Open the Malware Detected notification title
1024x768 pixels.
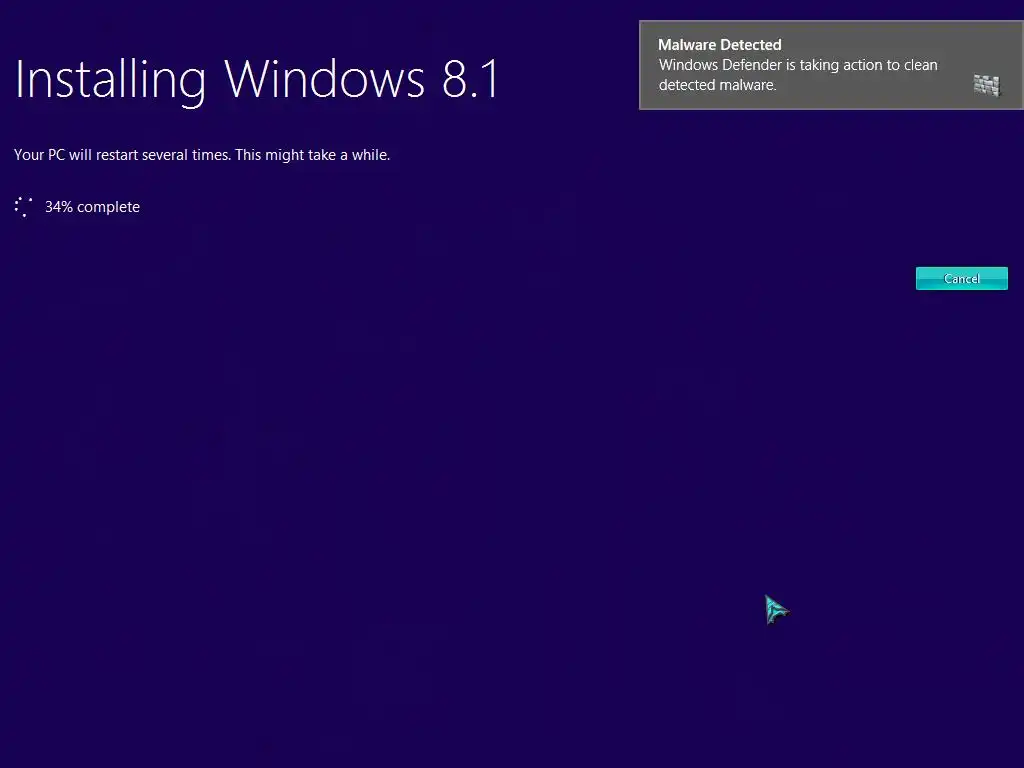[720, 44]
